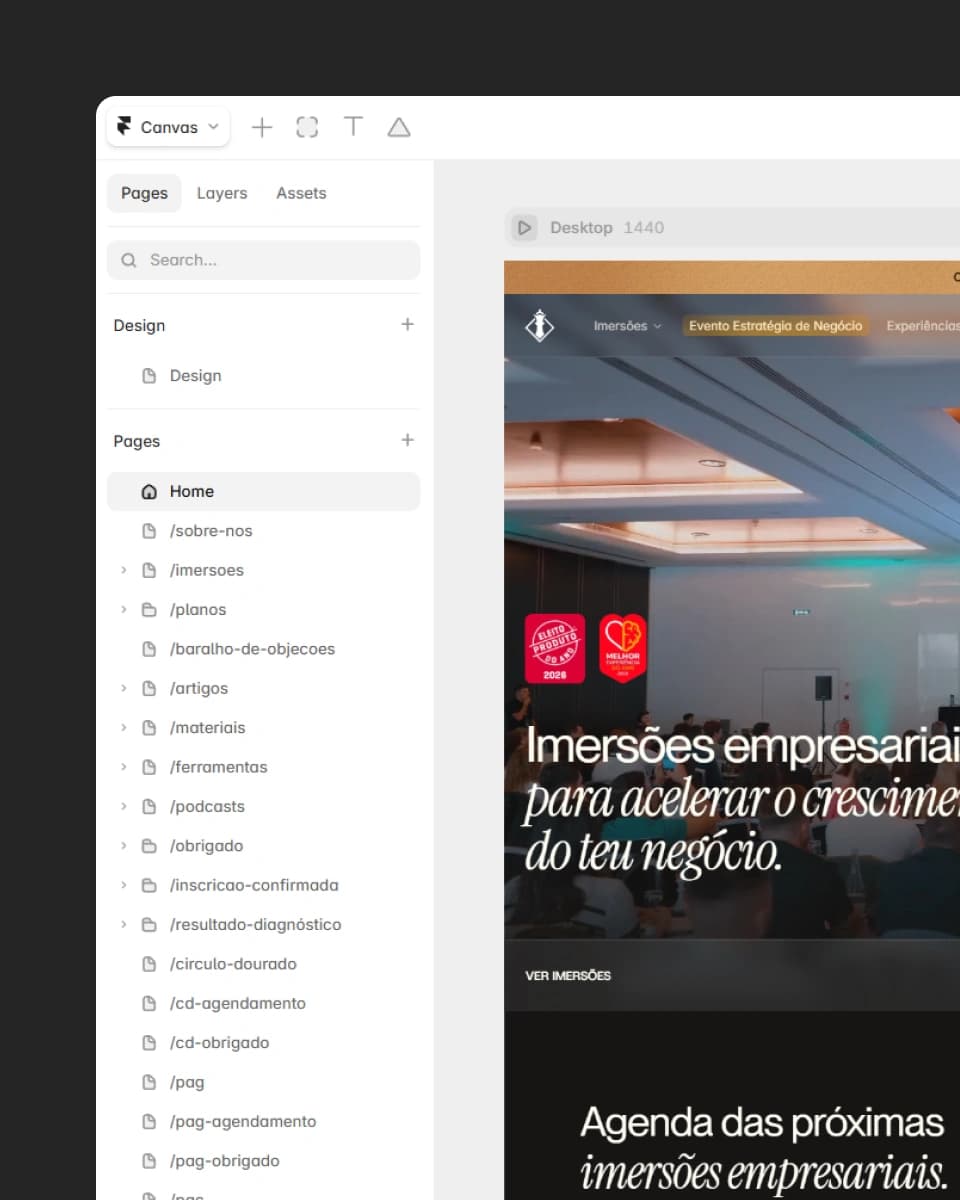Click the Search input field
Screen dimensions: 960x1200
264,260
